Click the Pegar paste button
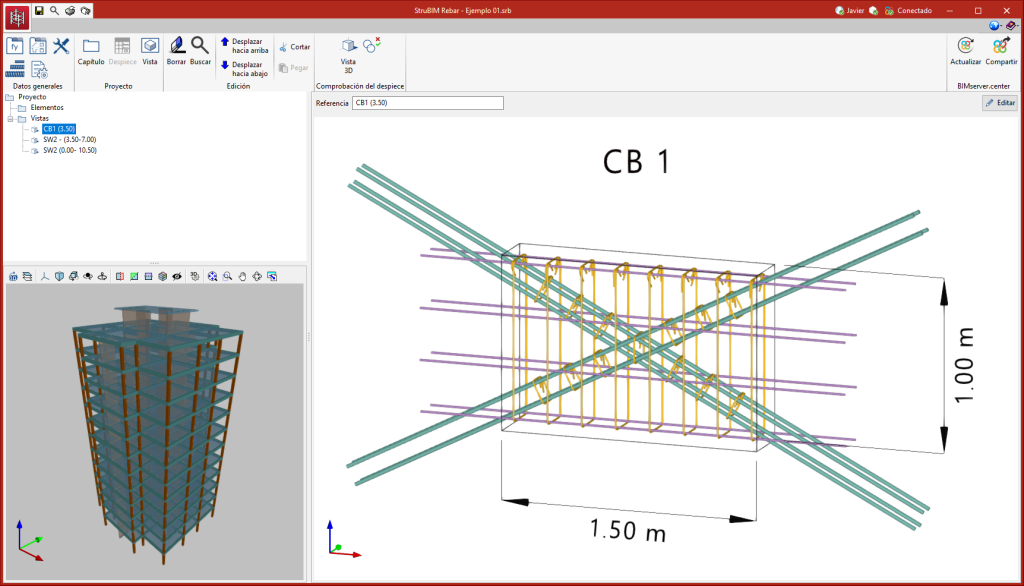This screenshot has width=1024, height=586. tap(293, 68)
